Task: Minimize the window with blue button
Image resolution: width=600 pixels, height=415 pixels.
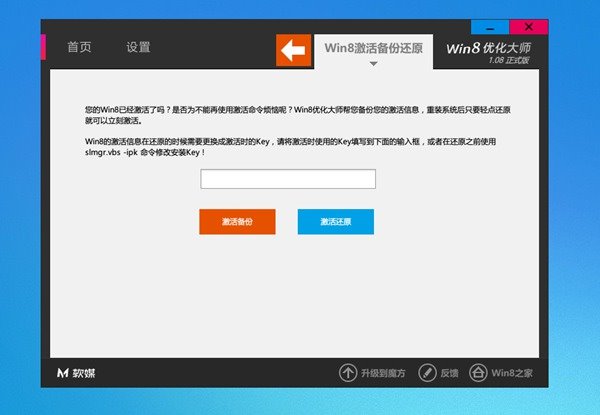Action: pyautogui.click(x=490, y=27)
